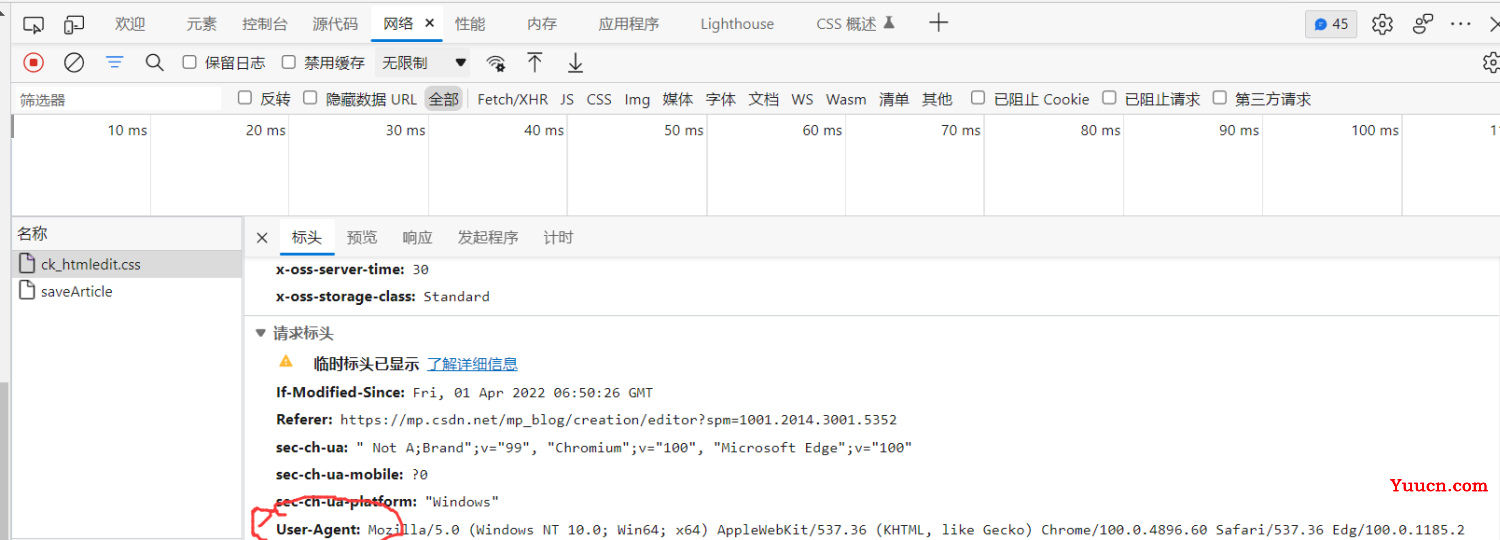The image size is (1500, 540).
Task: Toggle the Hide data URLs checkbox
Action: click(310, 98)
